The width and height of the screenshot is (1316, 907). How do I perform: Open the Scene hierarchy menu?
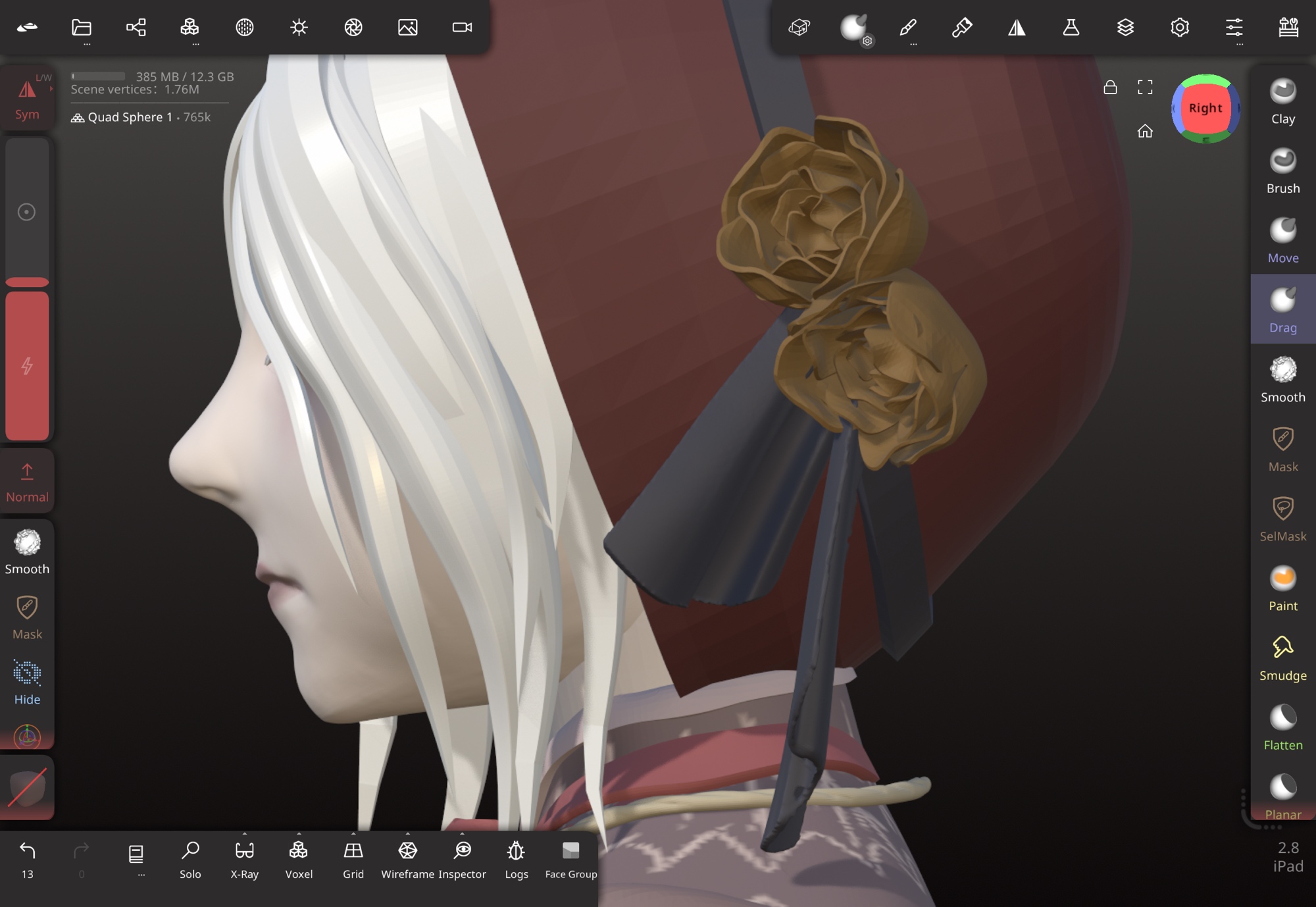(136, 27)
